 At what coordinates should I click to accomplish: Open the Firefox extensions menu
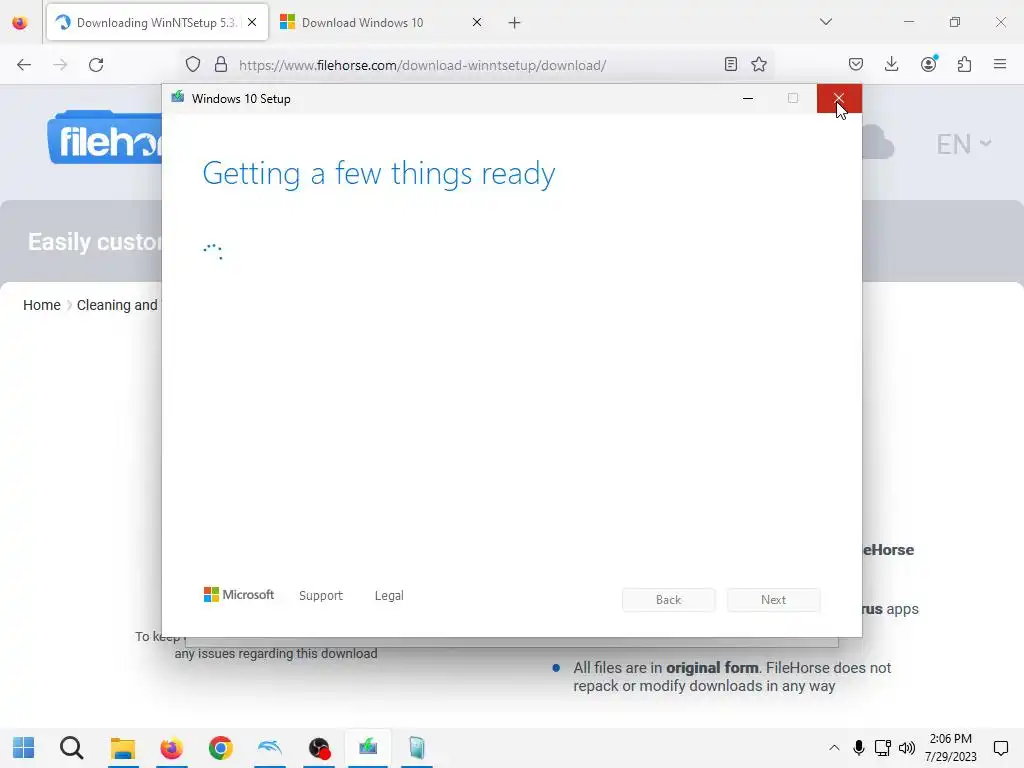click(x=965, y=64)
